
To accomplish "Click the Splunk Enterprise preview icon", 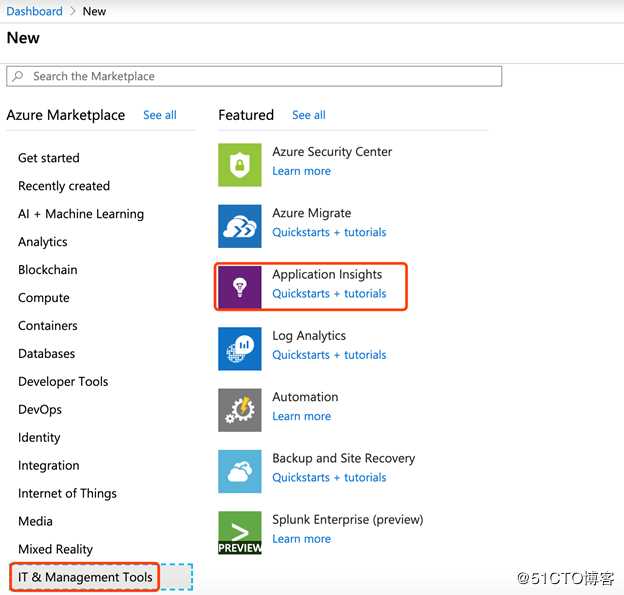I will [240, 533].
